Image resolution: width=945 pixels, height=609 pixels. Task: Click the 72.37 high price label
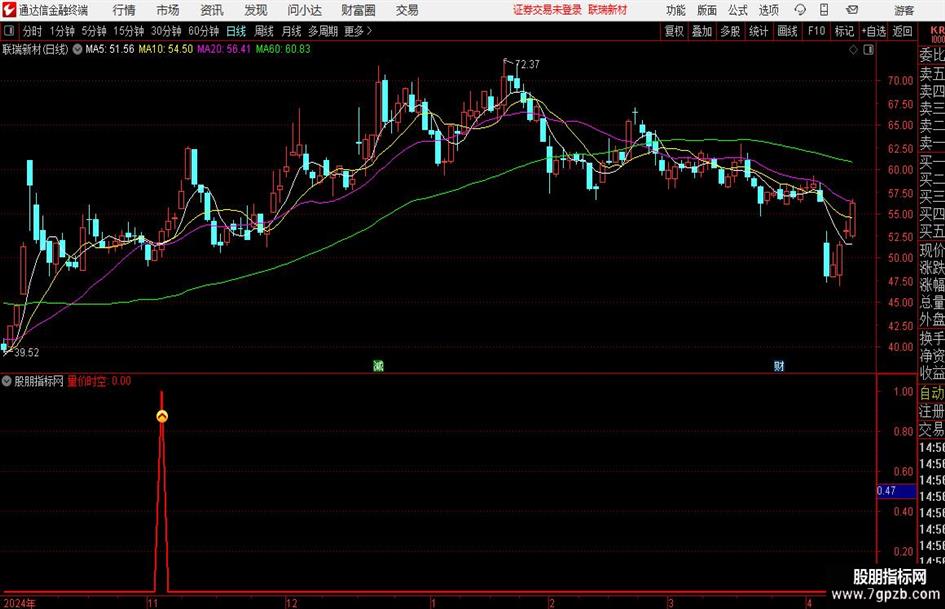pyautogui.click(x=527, y=64)
